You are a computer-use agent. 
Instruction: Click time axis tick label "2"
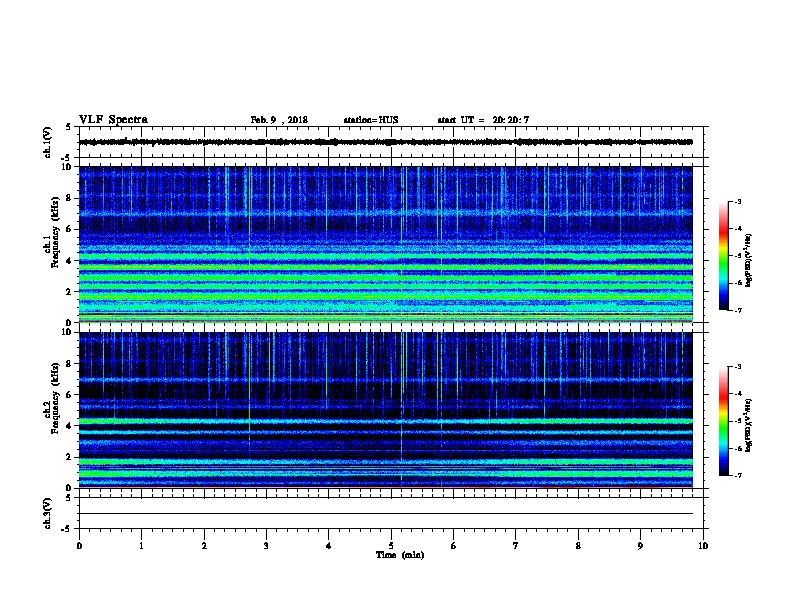204,546
